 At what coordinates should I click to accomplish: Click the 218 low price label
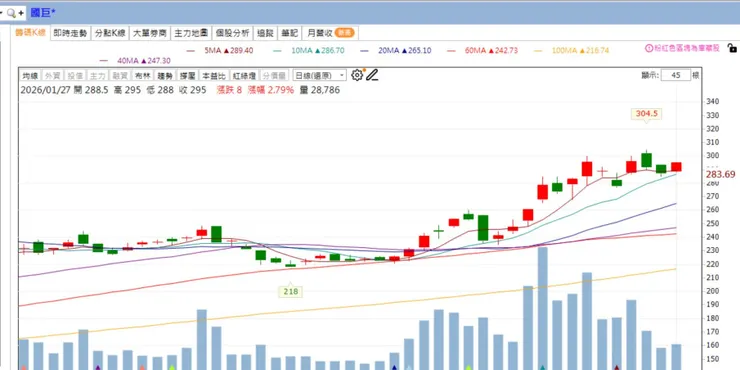290,292
